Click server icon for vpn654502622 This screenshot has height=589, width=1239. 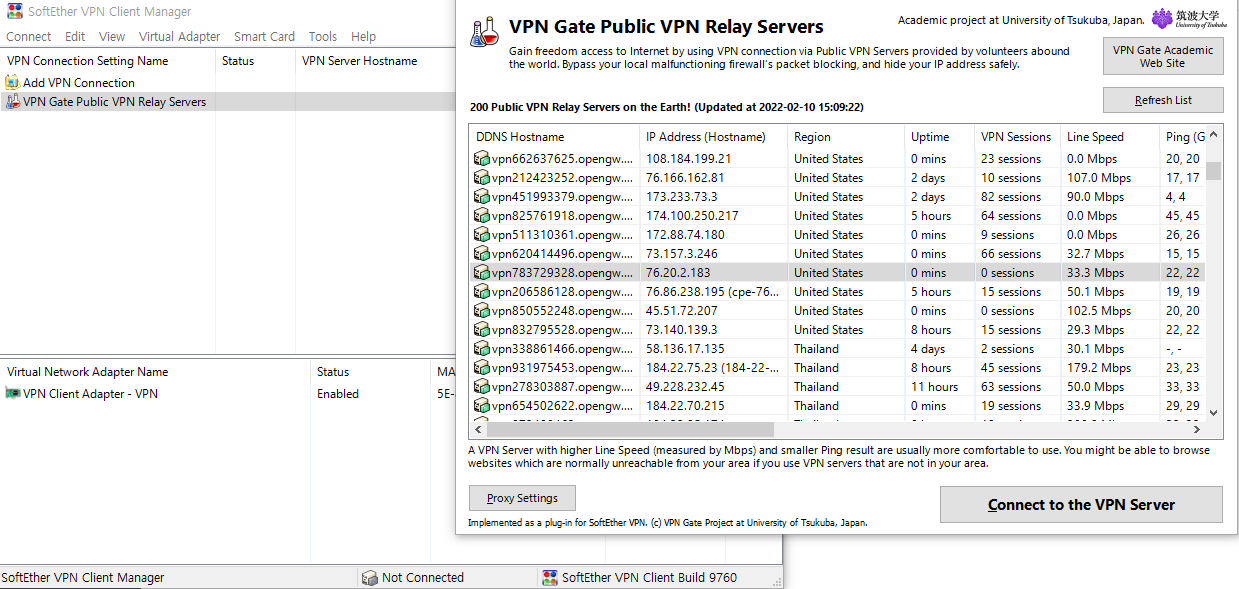coord(482,406)
